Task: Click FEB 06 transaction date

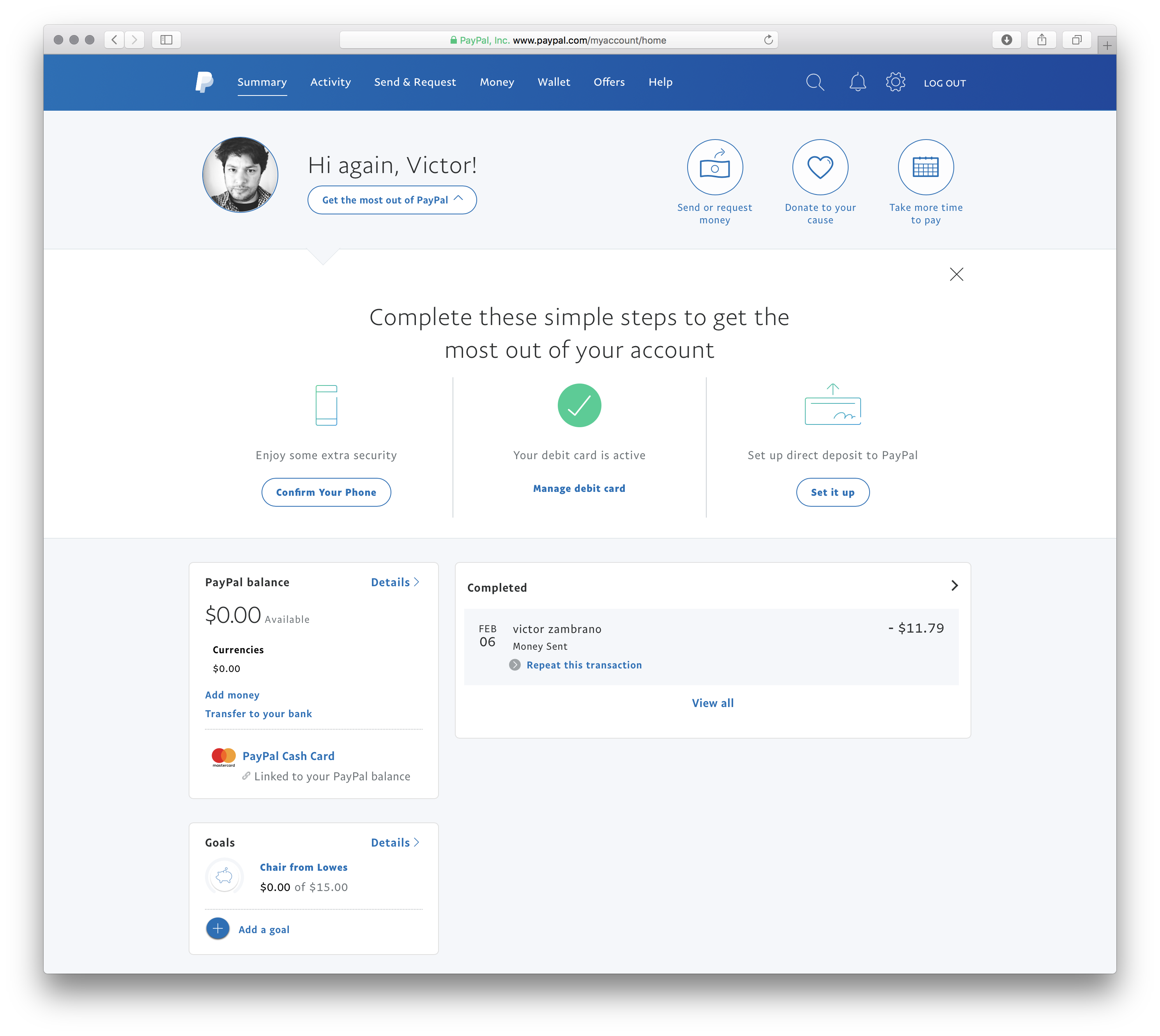Action: point(487,636)
